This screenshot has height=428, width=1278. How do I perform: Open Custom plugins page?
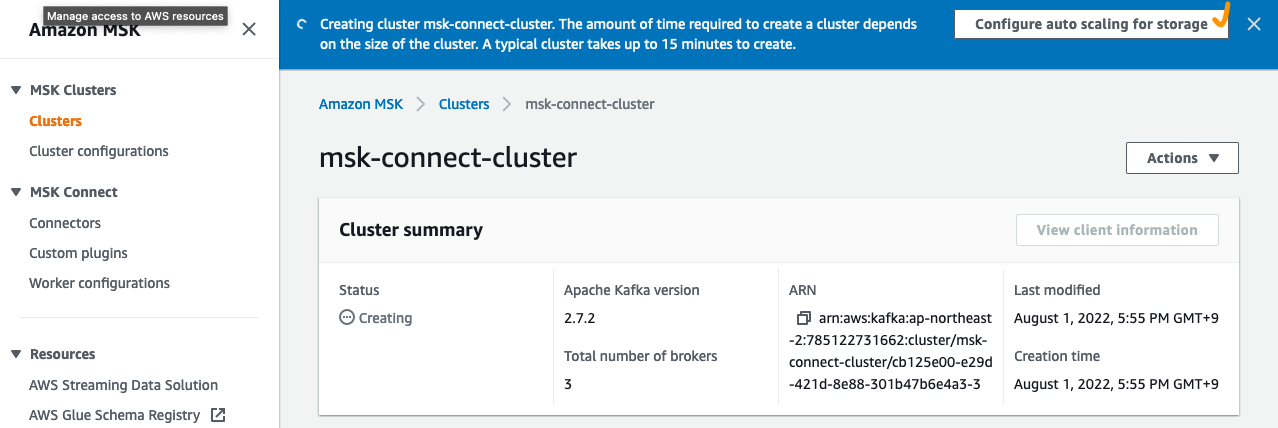click(78, 253)
